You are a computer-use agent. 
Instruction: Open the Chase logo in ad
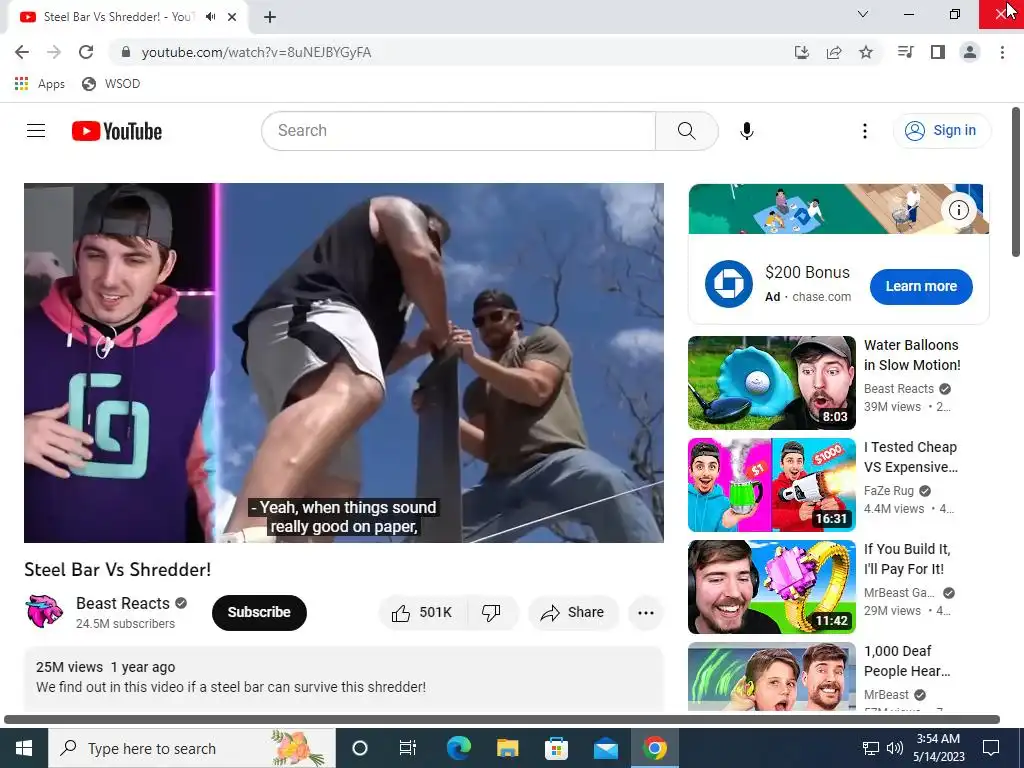click(729, 284)
